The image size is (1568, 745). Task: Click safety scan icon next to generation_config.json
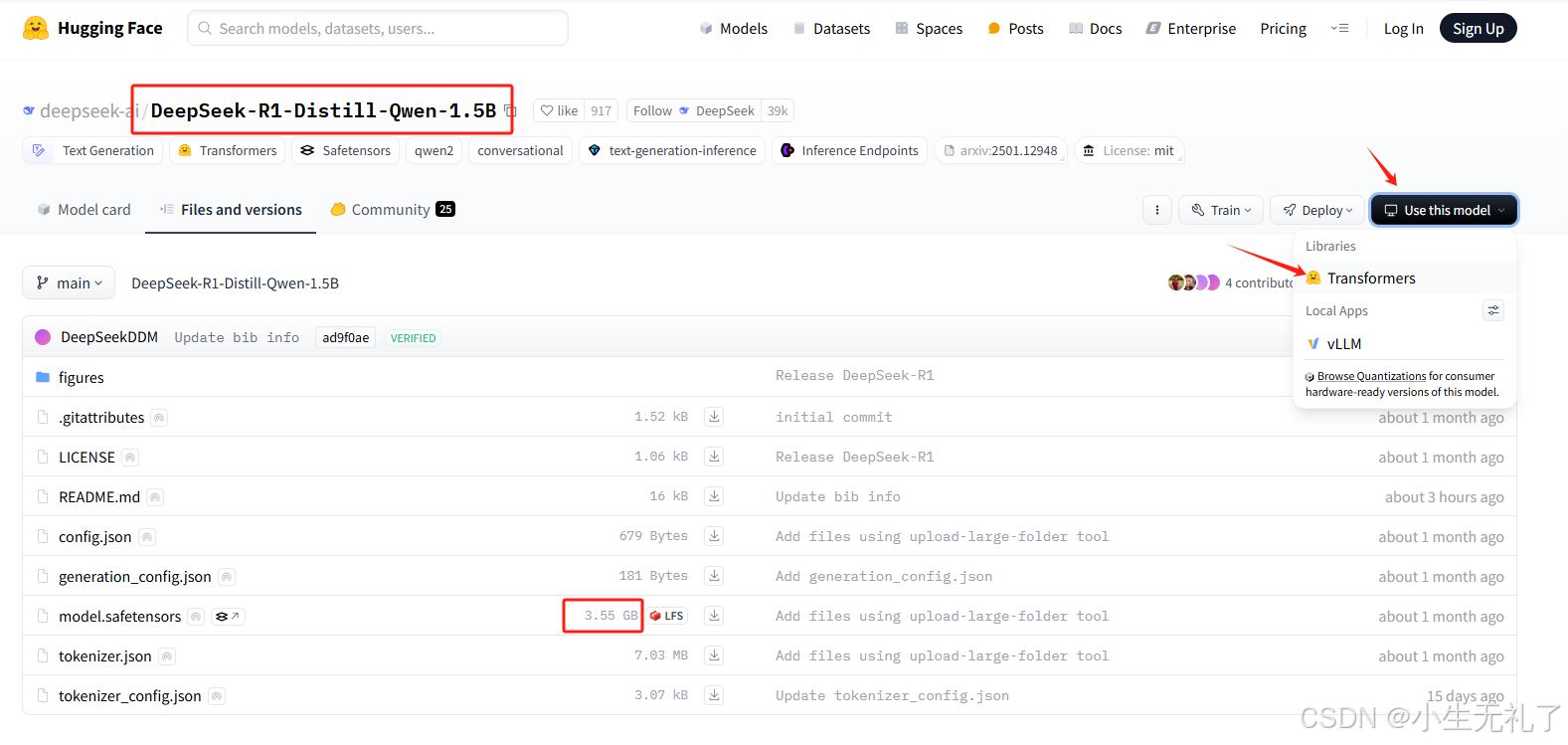click(x=227, y=577)
